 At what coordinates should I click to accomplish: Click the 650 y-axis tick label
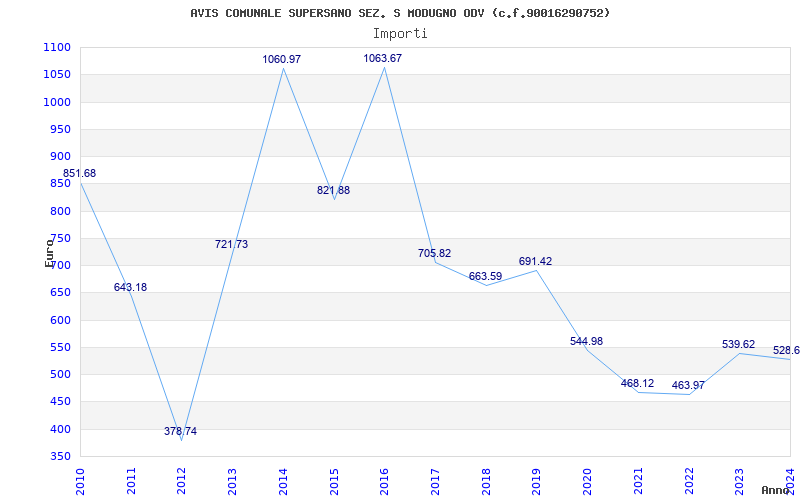60,293
